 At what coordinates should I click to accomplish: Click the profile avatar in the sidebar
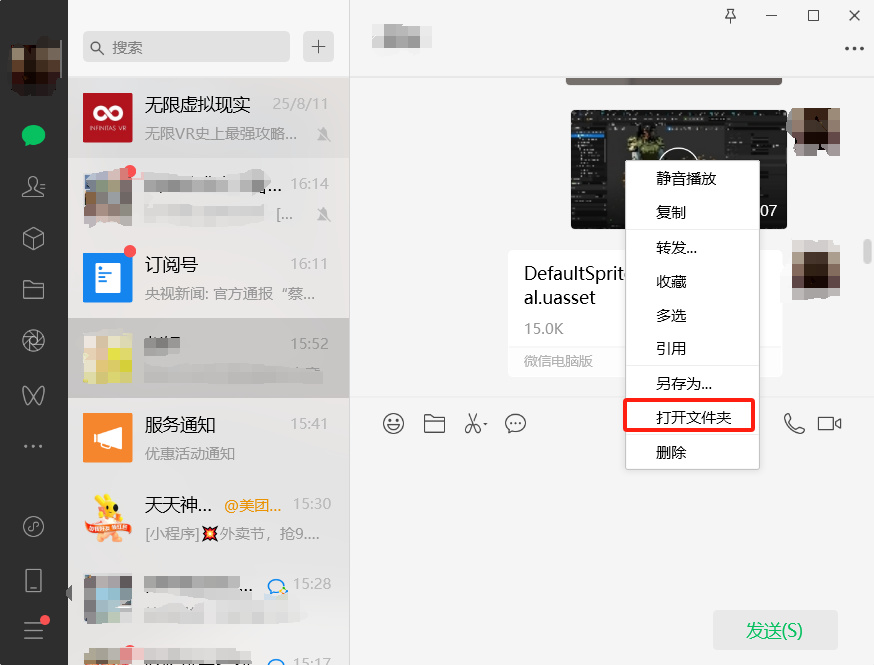pos(35,66)
